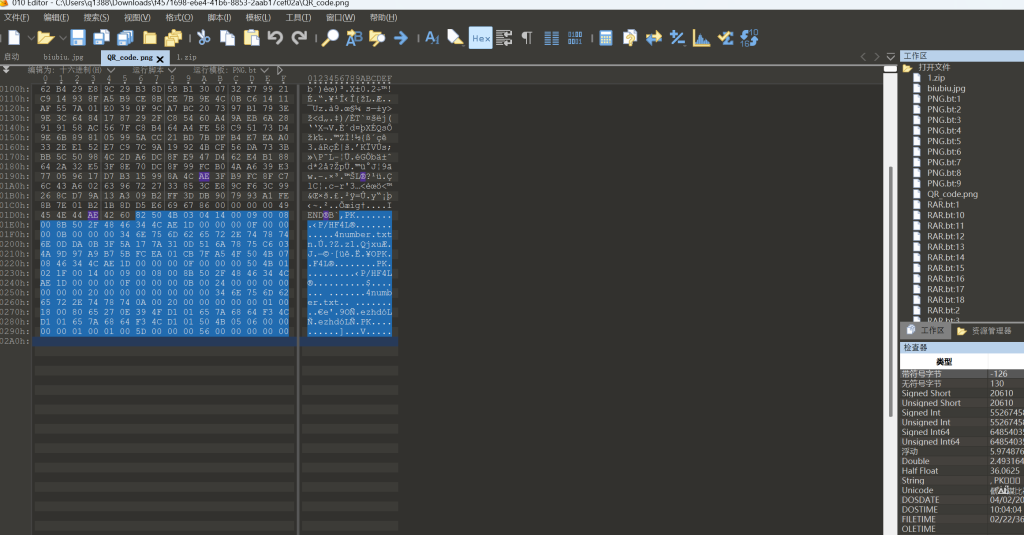Open the Histogram tool icon

(701, 38)
